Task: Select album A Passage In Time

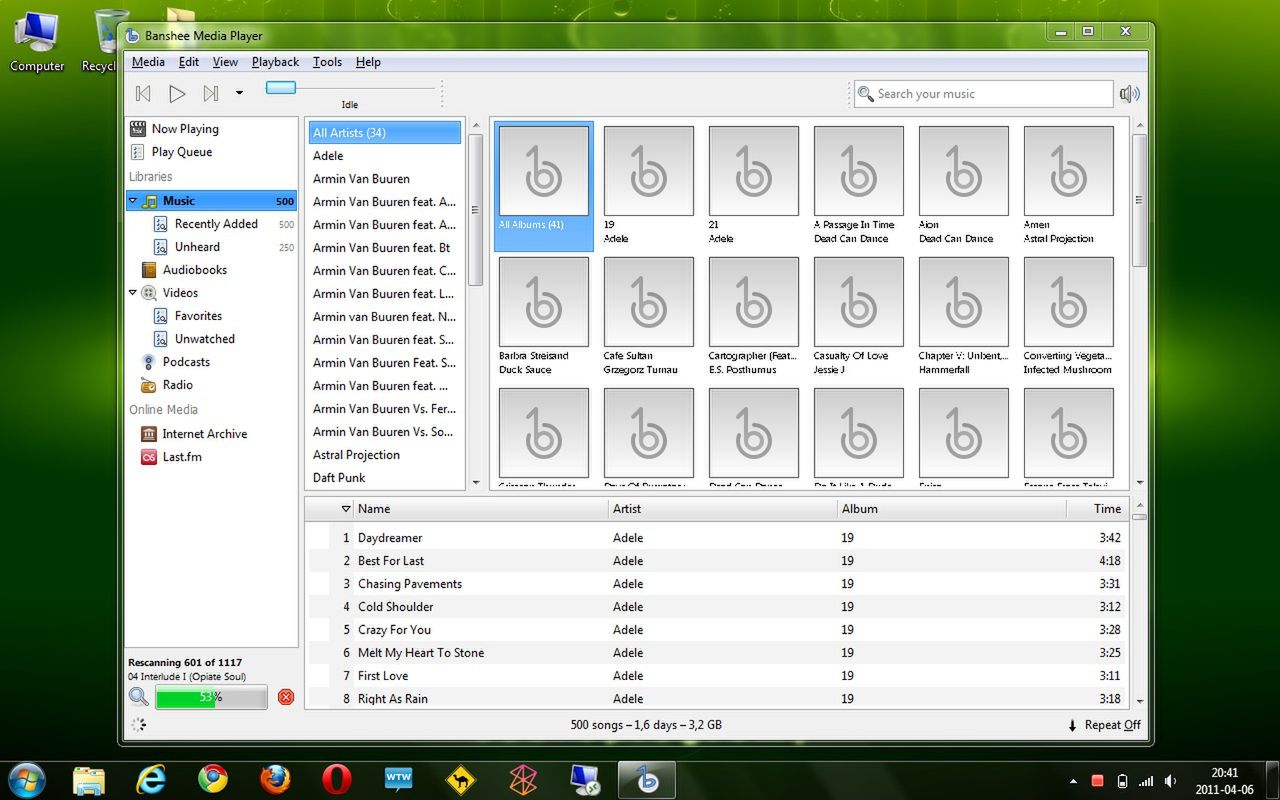Action: pos(859,185)
